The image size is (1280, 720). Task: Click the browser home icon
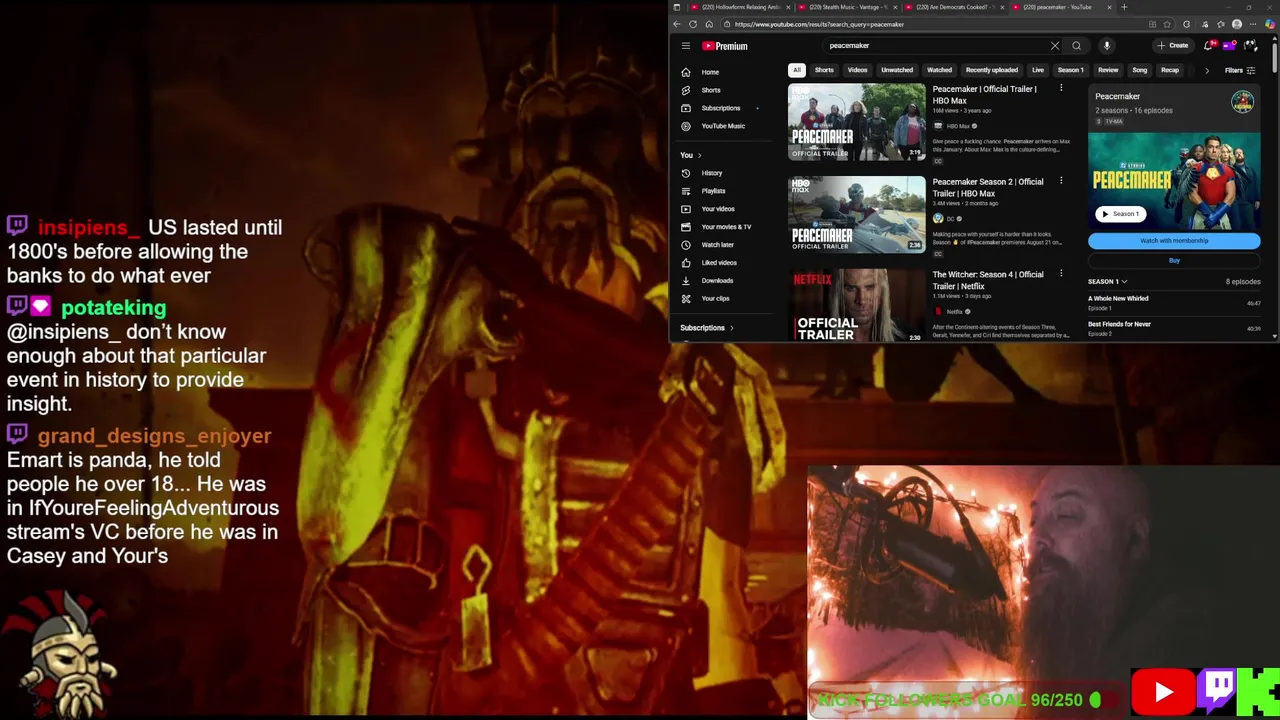[x=709, y=24]
